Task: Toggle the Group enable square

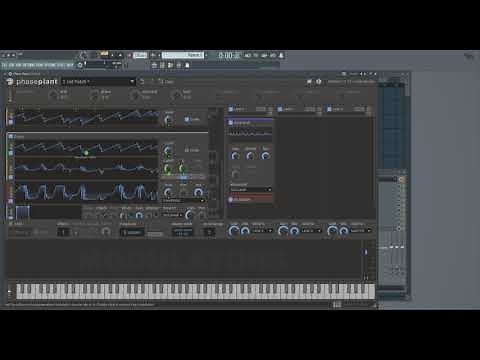Action: [x=11, y=136]
